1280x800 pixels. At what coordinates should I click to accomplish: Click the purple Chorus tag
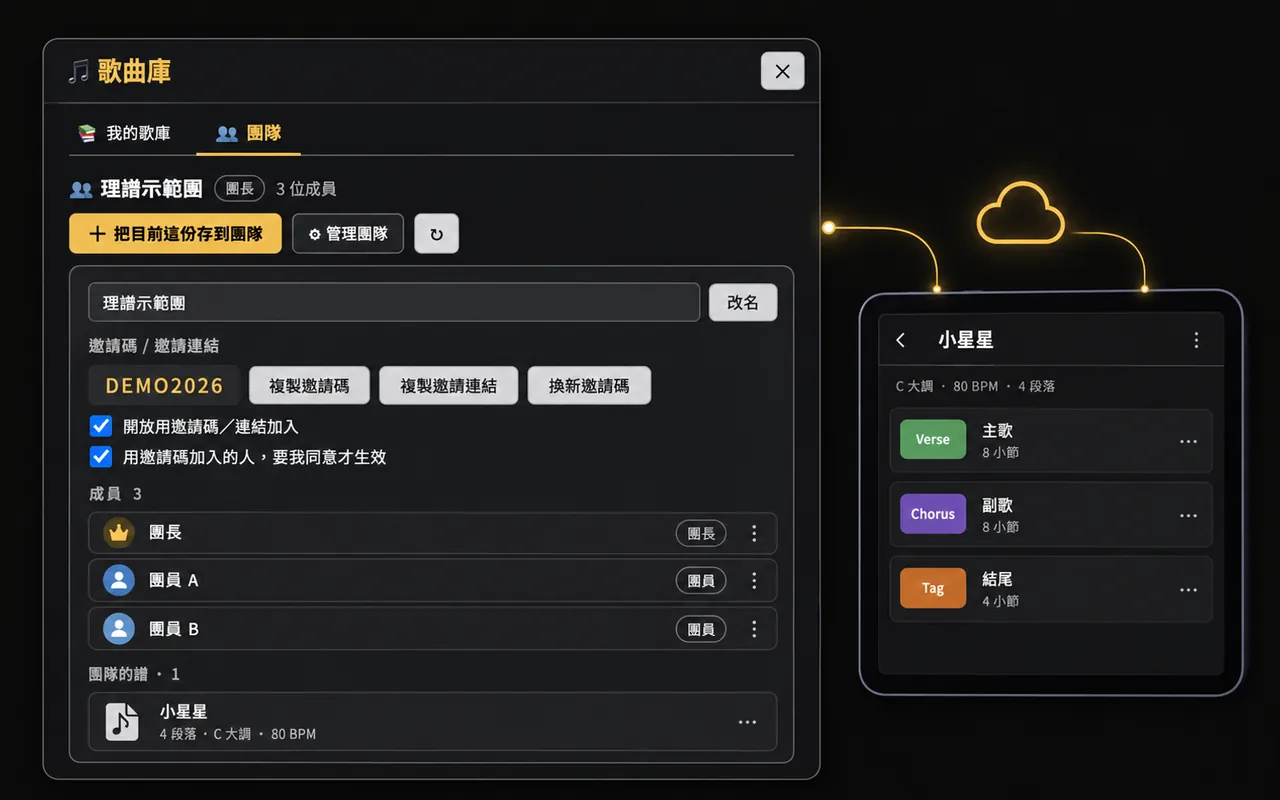933,514
